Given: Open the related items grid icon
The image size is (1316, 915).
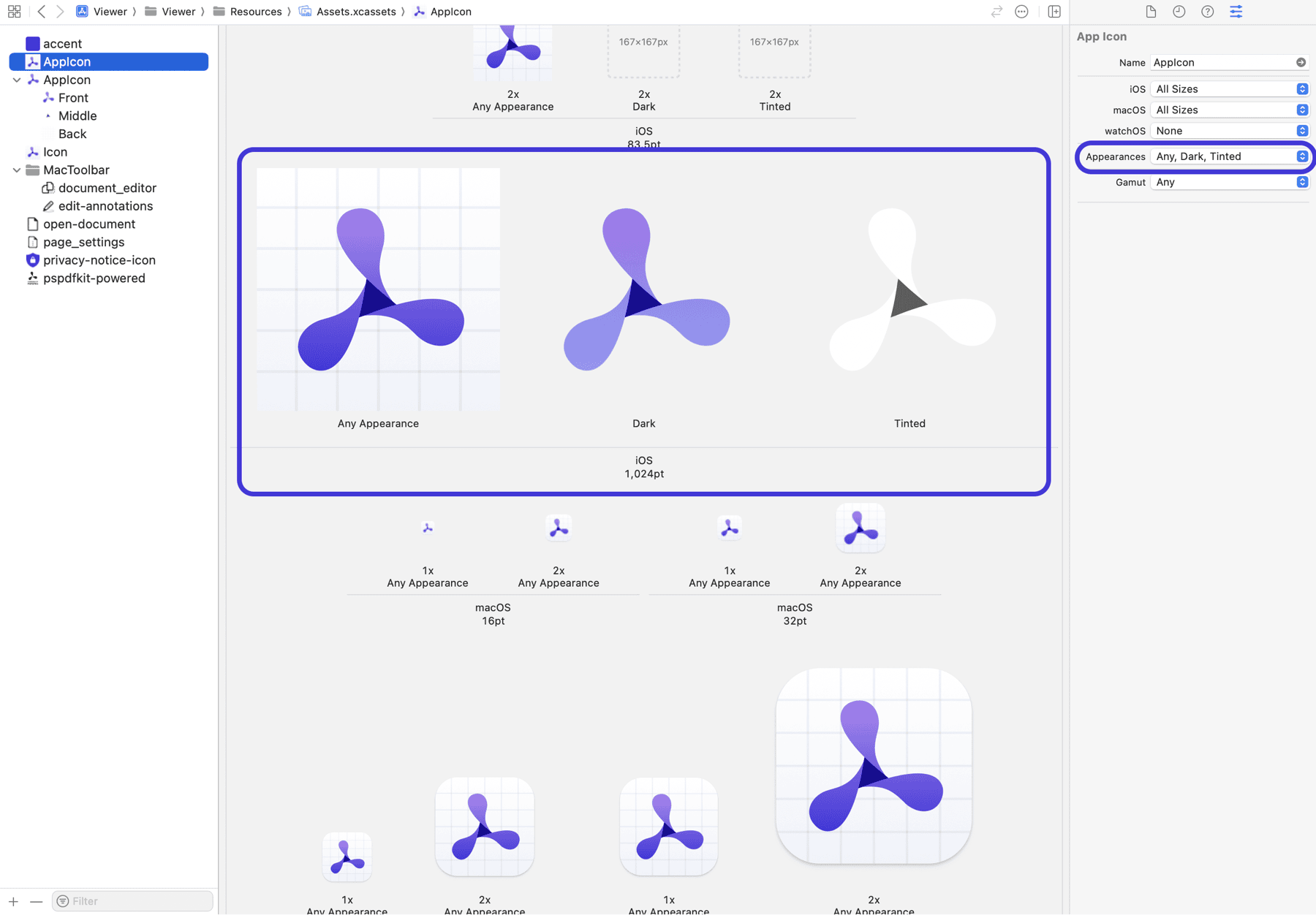Looking at the screenshot, I should tap(14, 11).
